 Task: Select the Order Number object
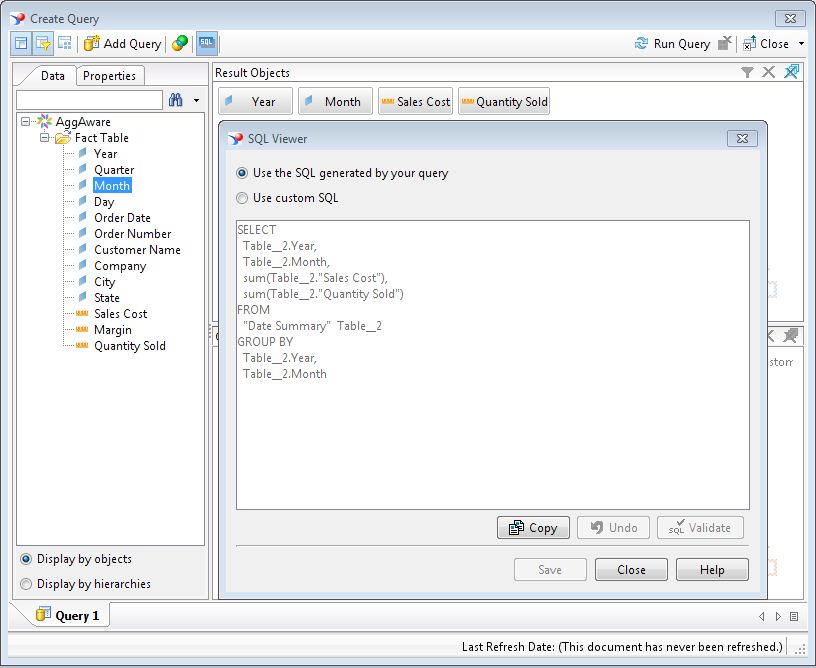coord(133,234)
